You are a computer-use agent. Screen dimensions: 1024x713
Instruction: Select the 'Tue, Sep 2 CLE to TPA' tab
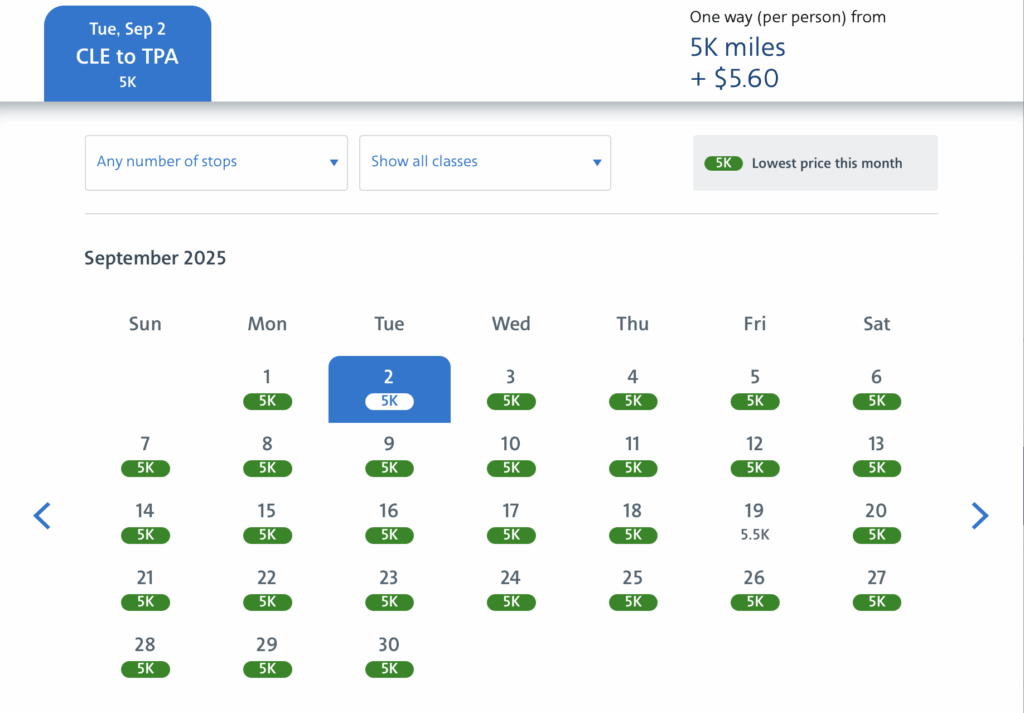point(127,55)
